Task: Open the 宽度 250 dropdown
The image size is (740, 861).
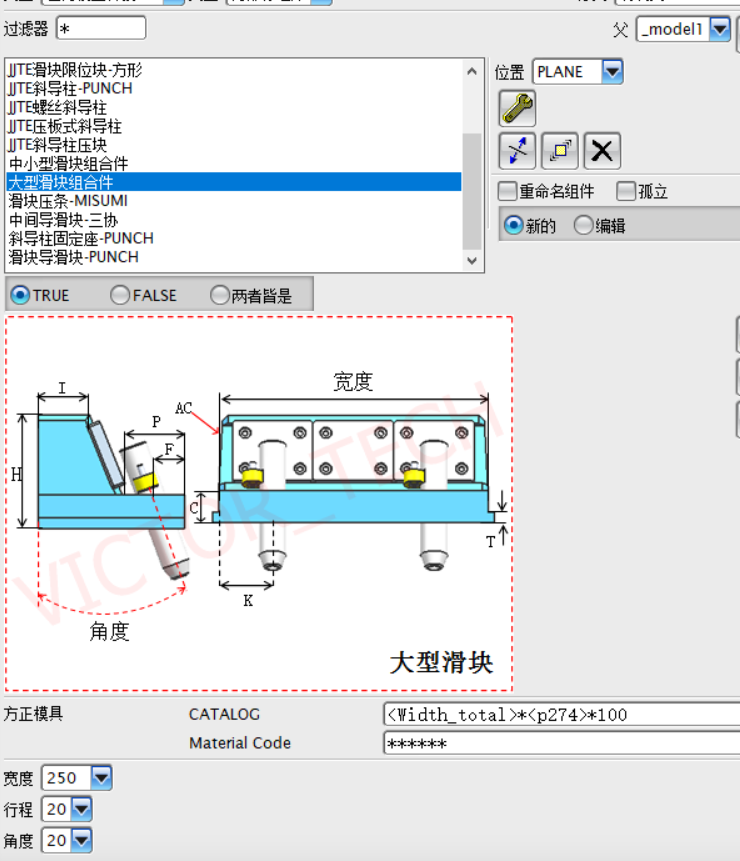Action: (102, 778)
